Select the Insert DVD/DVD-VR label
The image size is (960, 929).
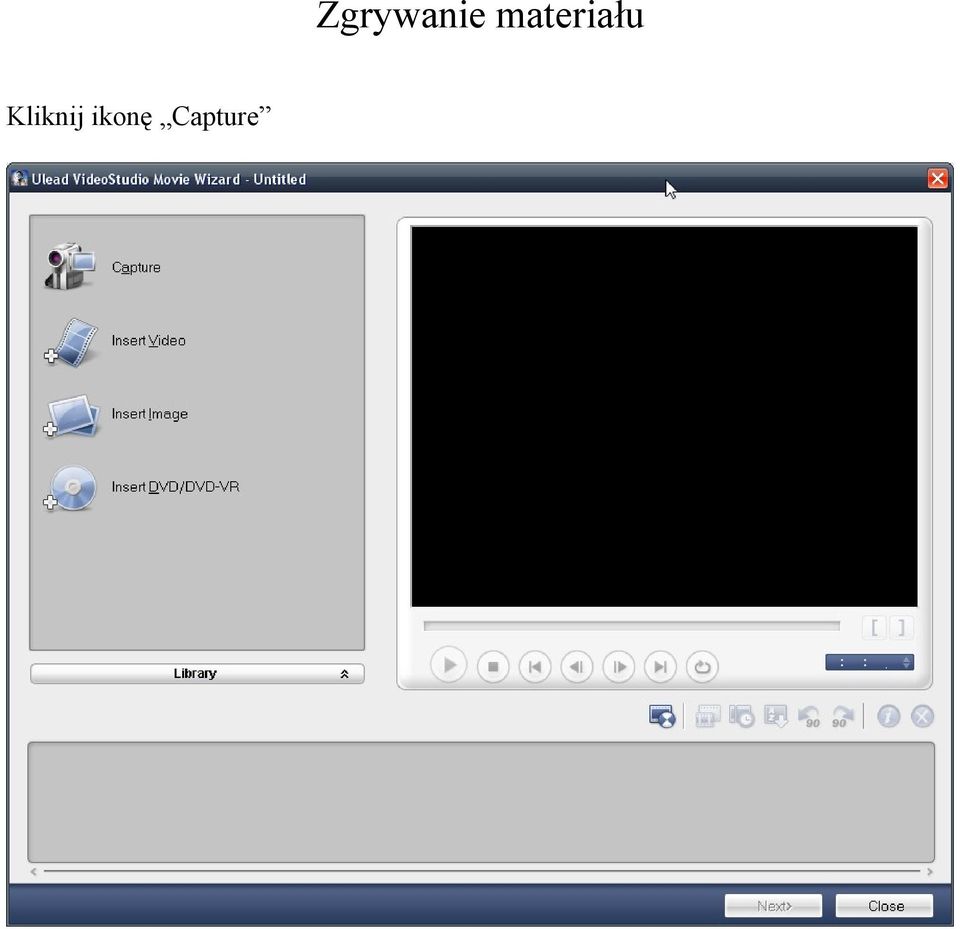point(175,487)
